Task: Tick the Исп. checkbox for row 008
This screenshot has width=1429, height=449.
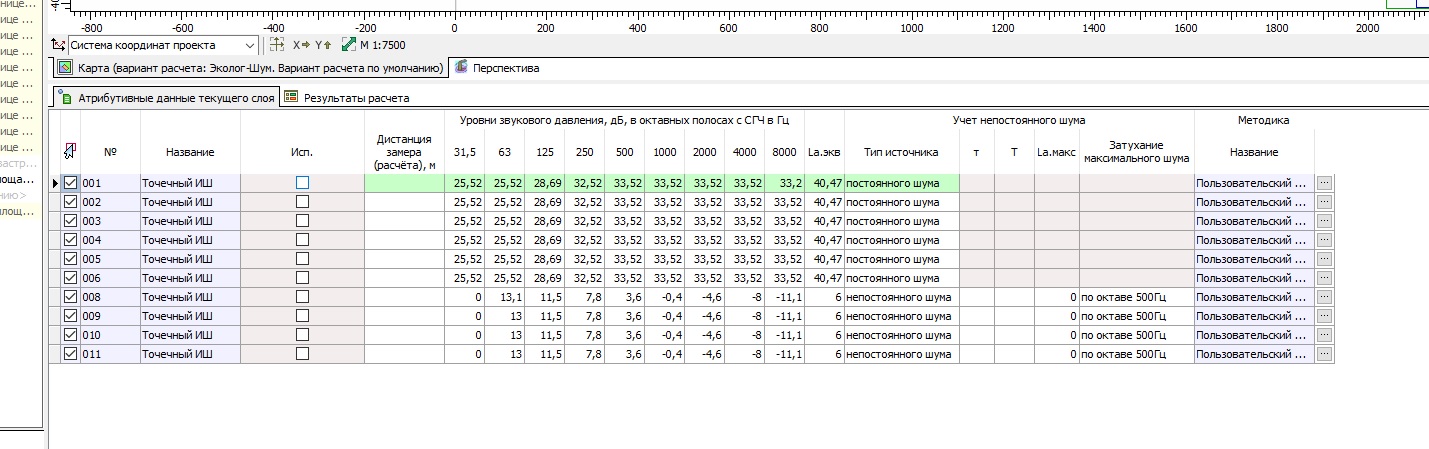Action: pyautogui.click(x=302, y=297)
